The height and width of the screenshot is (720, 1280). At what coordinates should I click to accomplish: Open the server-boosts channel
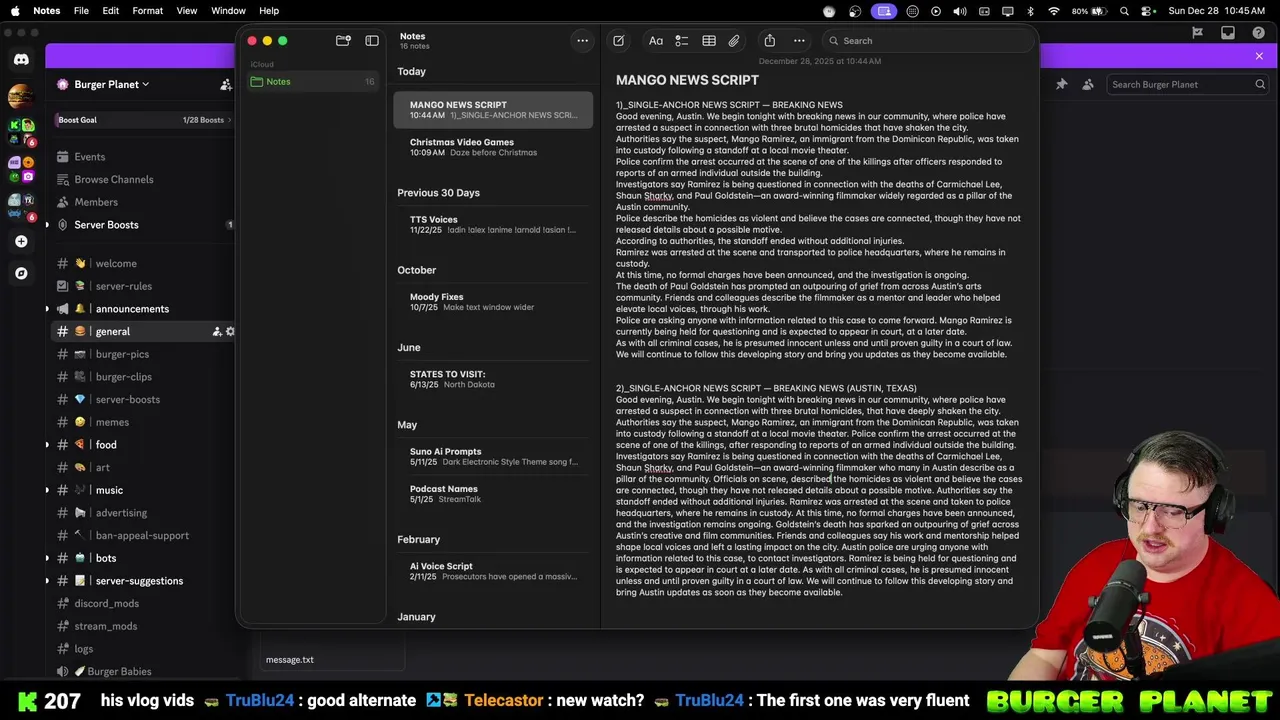pos(127,400)
